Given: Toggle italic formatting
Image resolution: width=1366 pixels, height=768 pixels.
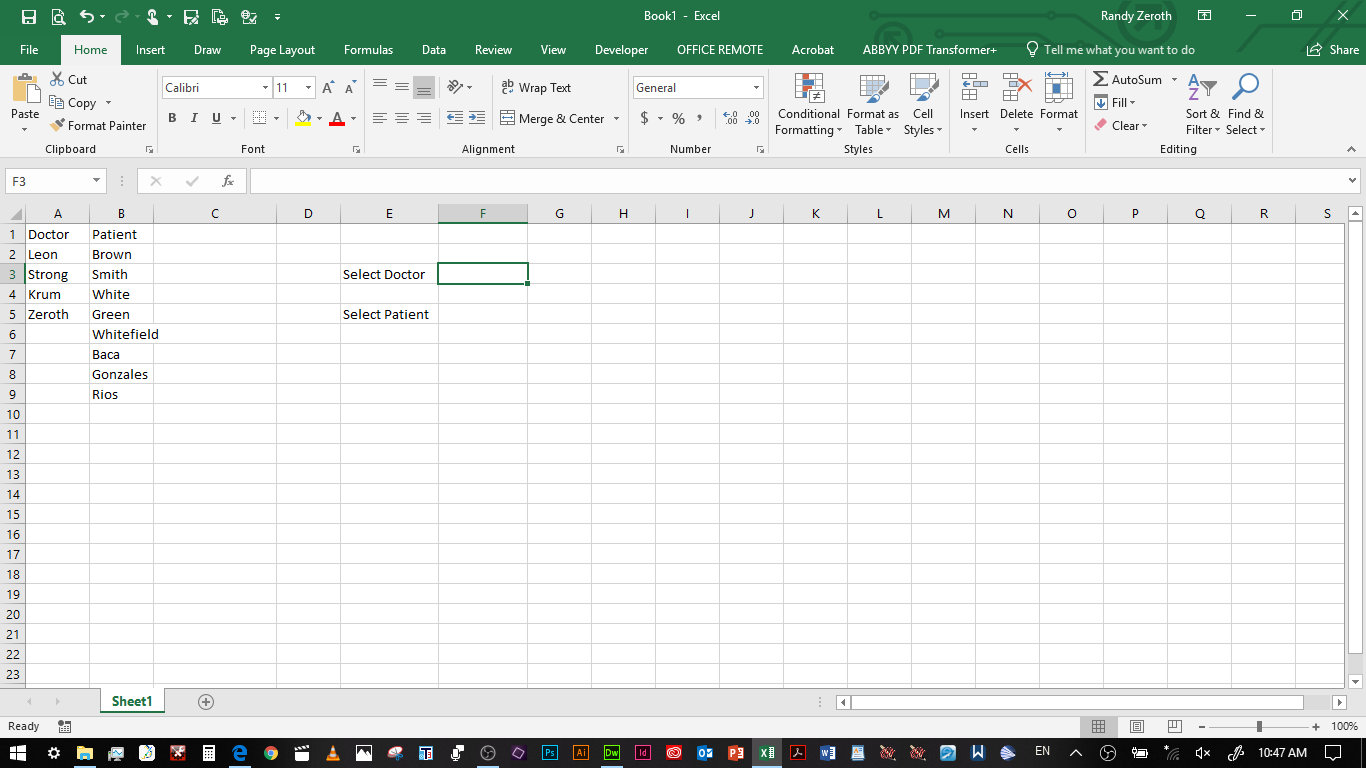Looking at the screenshot, I should pos(194,118).
